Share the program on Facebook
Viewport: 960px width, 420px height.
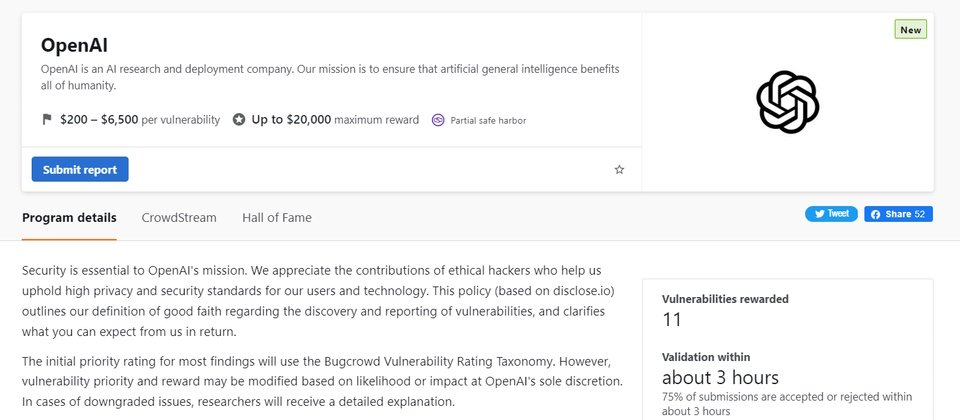pos(898,214)
